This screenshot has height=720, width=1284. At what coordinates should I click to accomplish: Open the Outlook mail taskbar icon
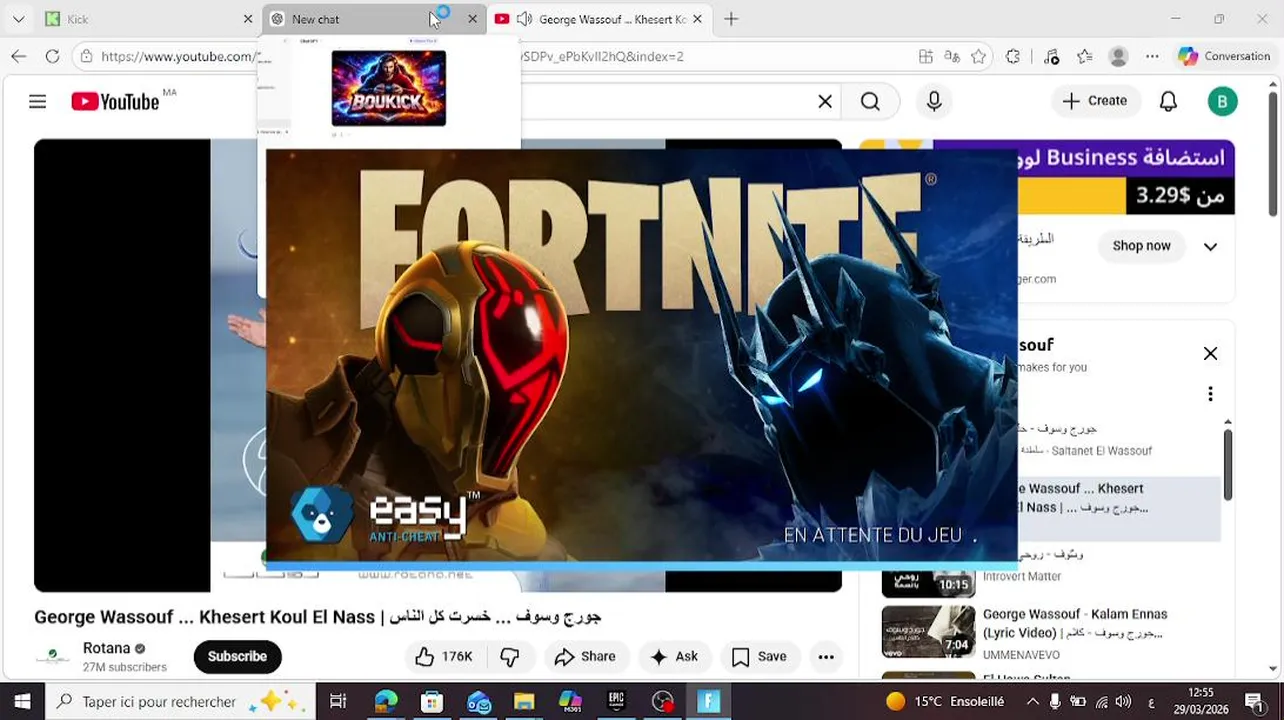tap(478, 702)
